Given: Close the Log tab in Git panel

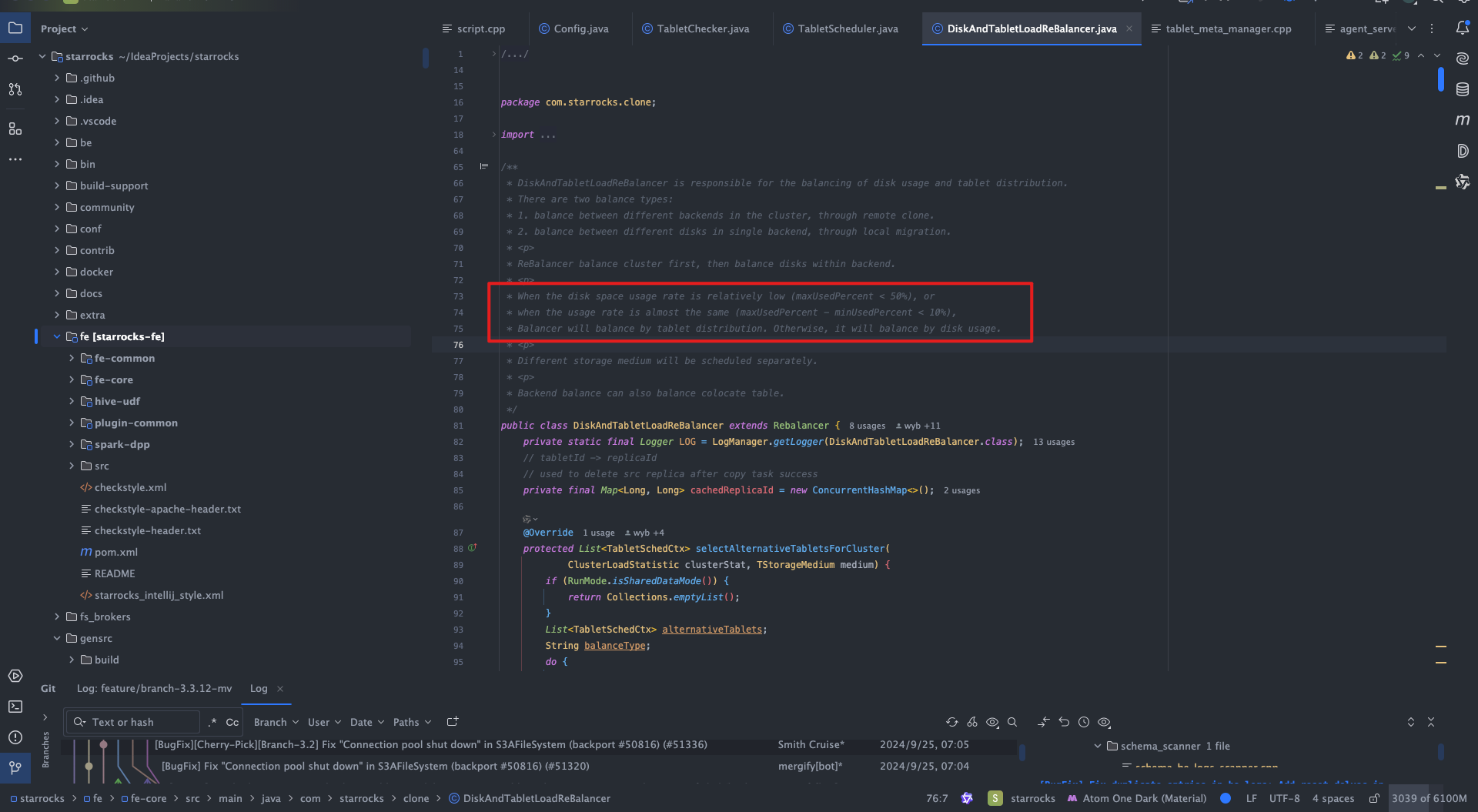Looking at the screenshot, I should click(280, 689).
